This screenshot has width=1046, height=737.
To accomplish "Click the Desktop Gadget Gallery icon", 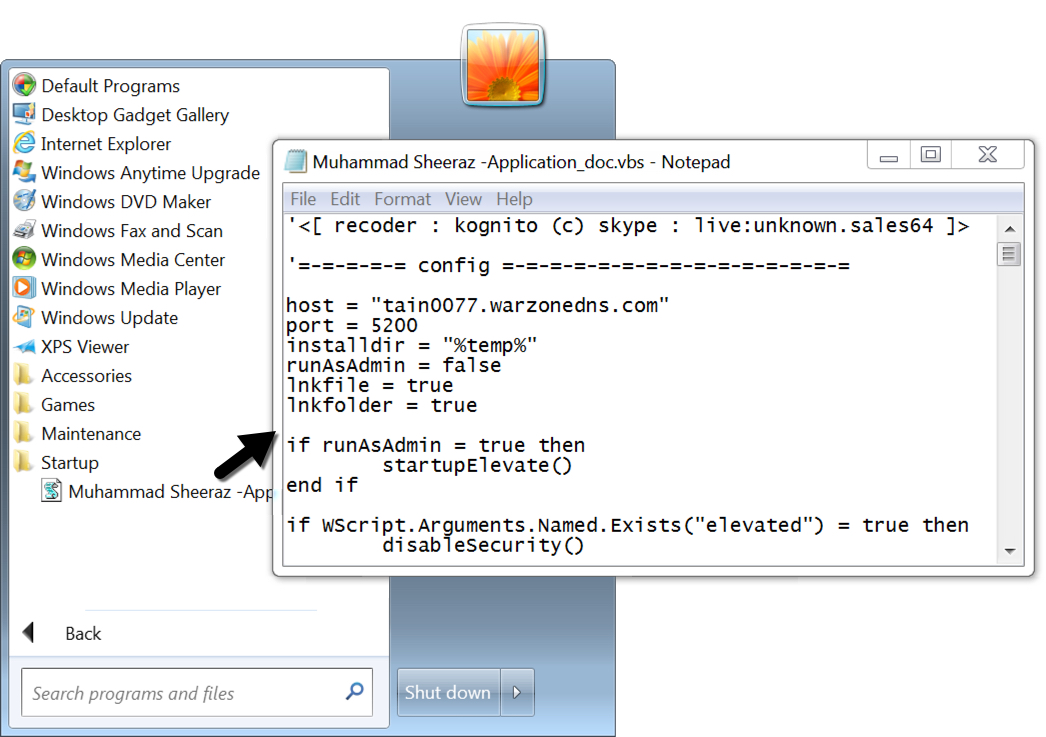I will [24, 114].
